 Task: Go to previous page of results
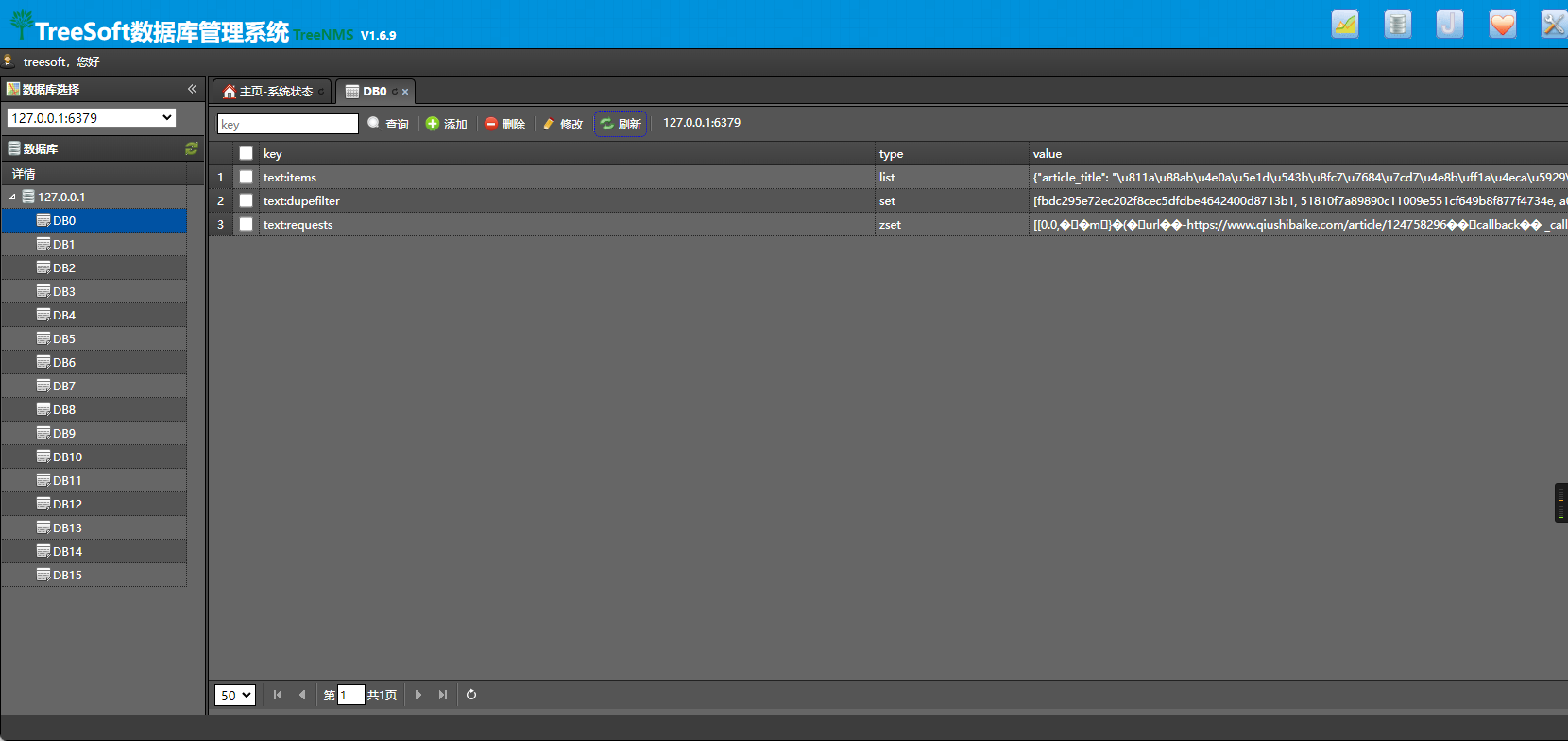pos(302,695)
